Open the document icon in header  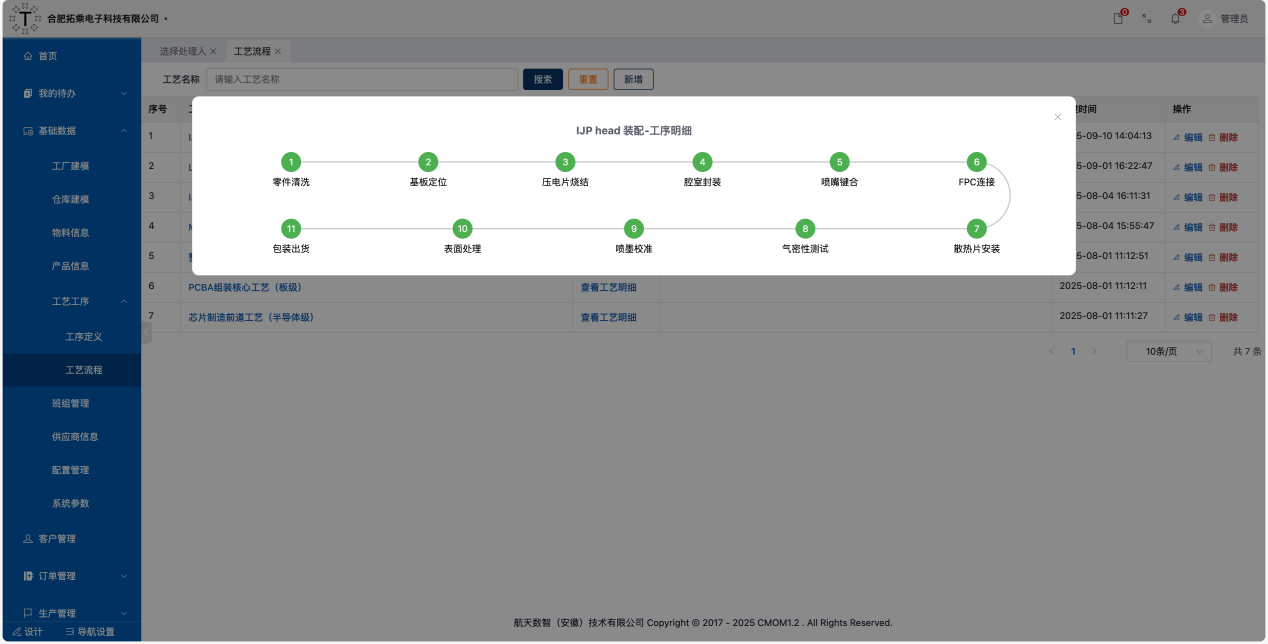coord(1118,18)
